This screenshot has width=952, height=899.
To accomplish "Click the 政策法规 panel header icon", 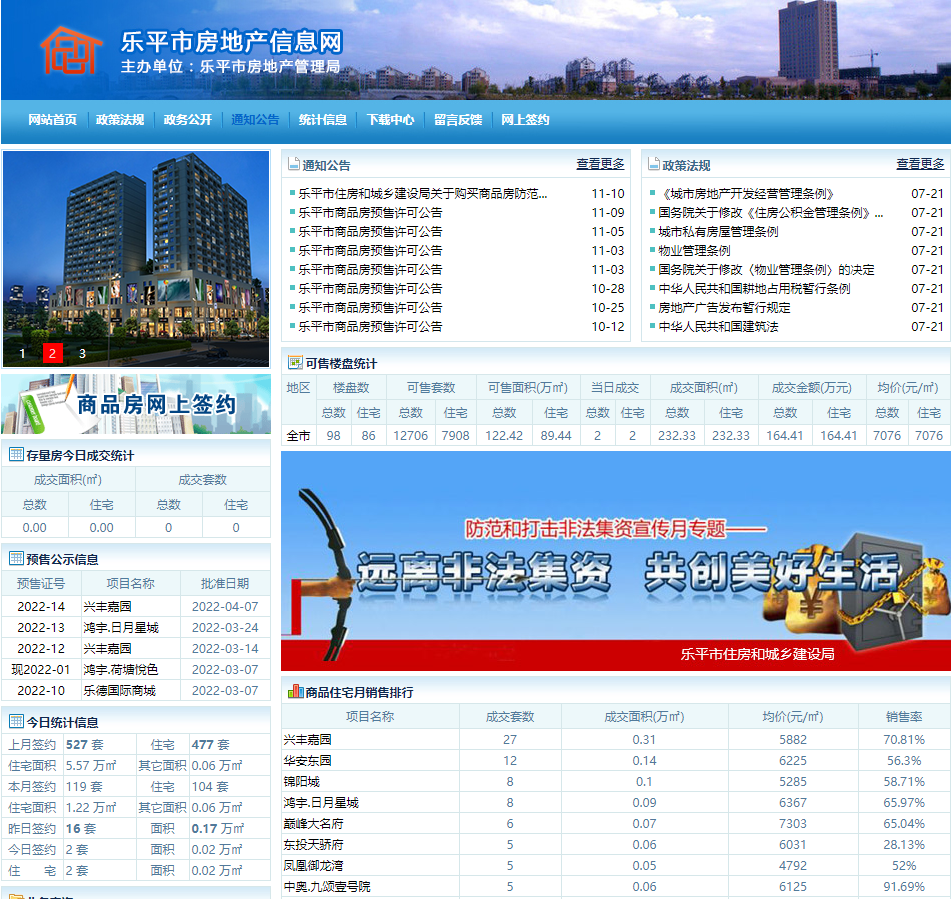I will 654,165.
